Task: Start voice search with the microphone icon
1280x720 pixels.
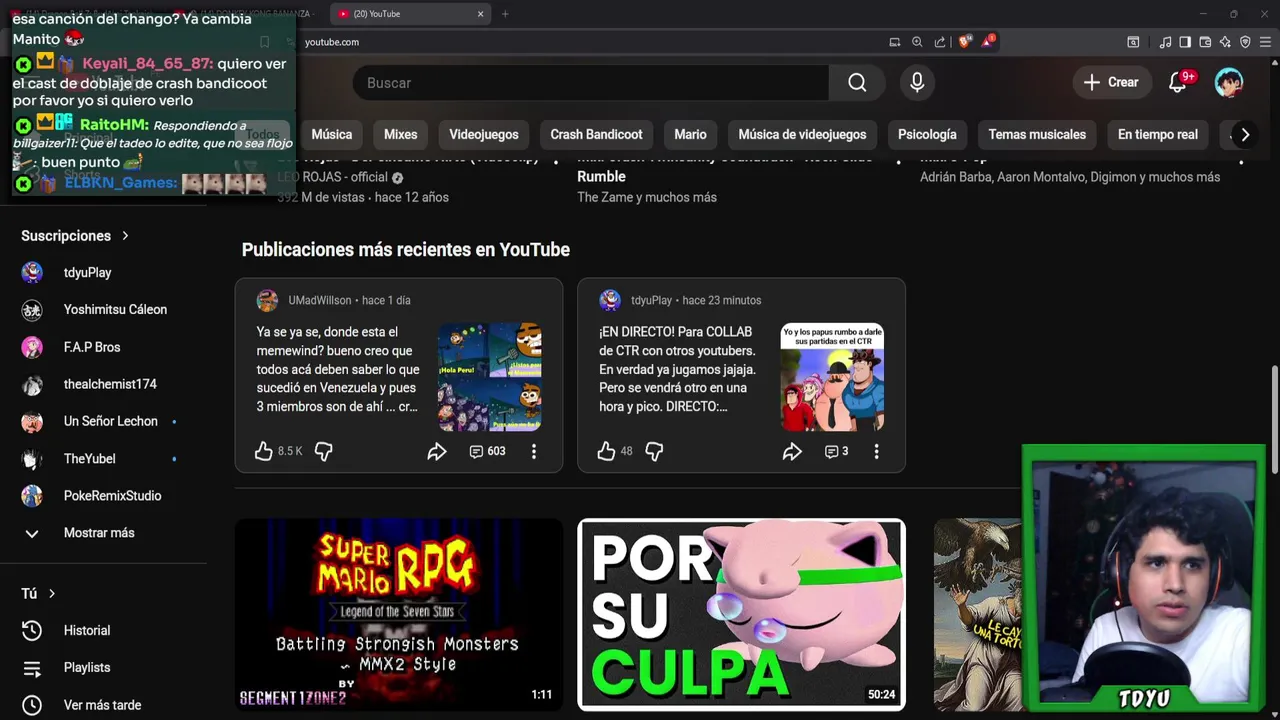Action: pyautogui.click(x=917, y=83)
